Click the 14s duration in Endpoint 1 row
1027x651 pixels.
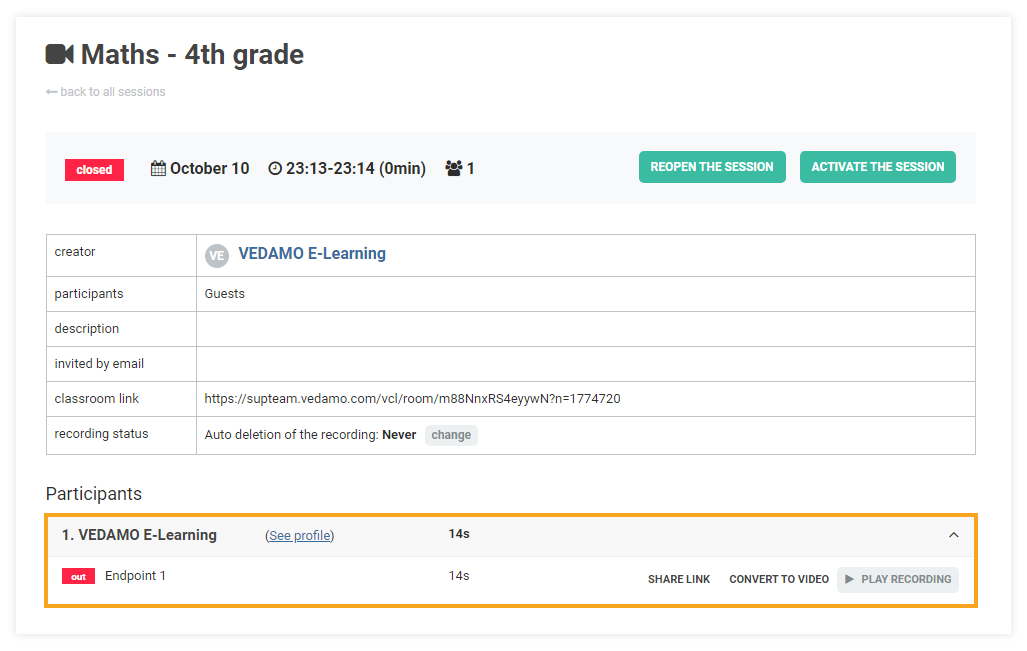tap(458, 576)
